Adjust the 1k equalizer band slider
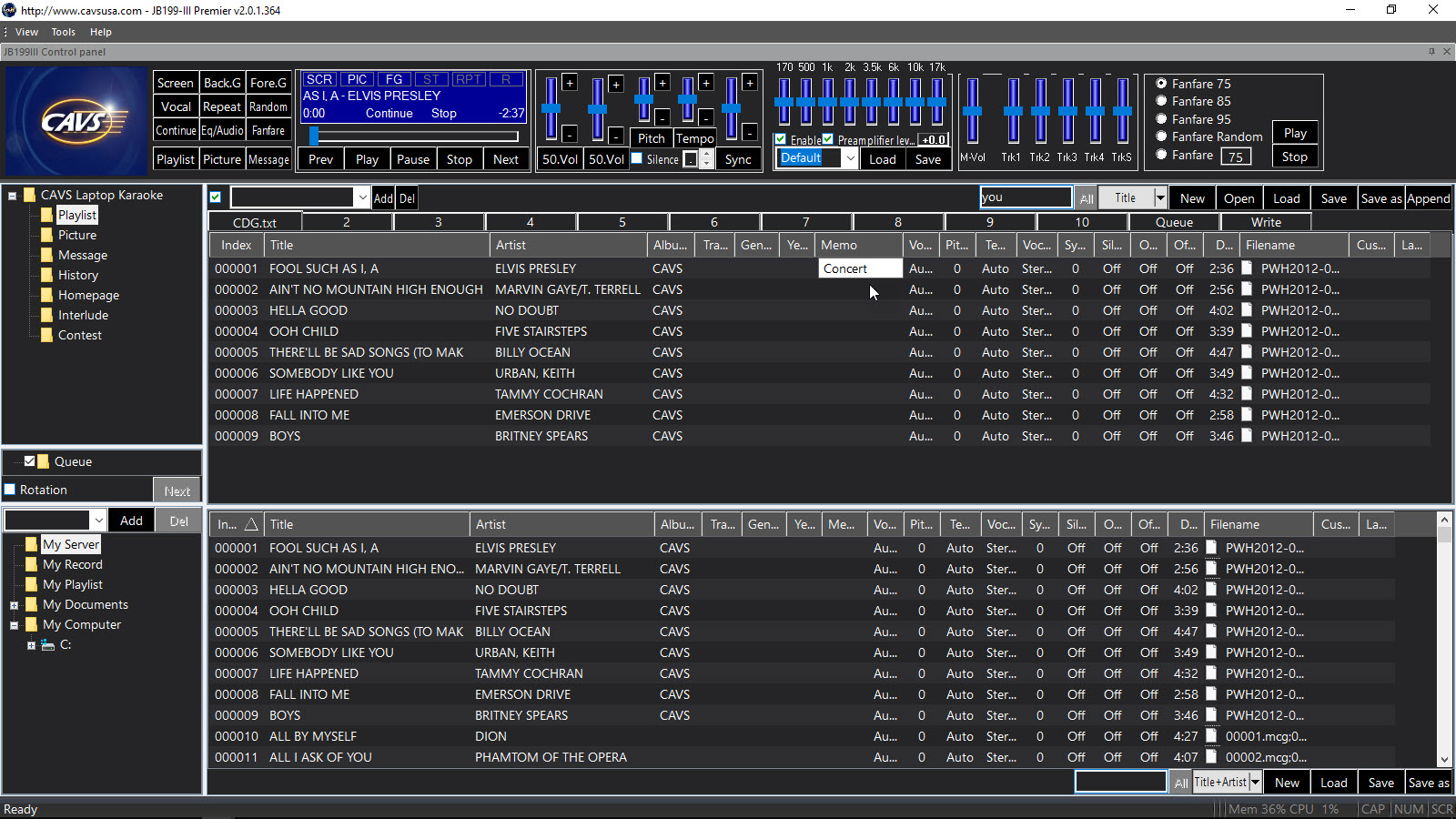The width and height of the screenshot is (1456, 819). pyautogui.click(x=828, y=102)
